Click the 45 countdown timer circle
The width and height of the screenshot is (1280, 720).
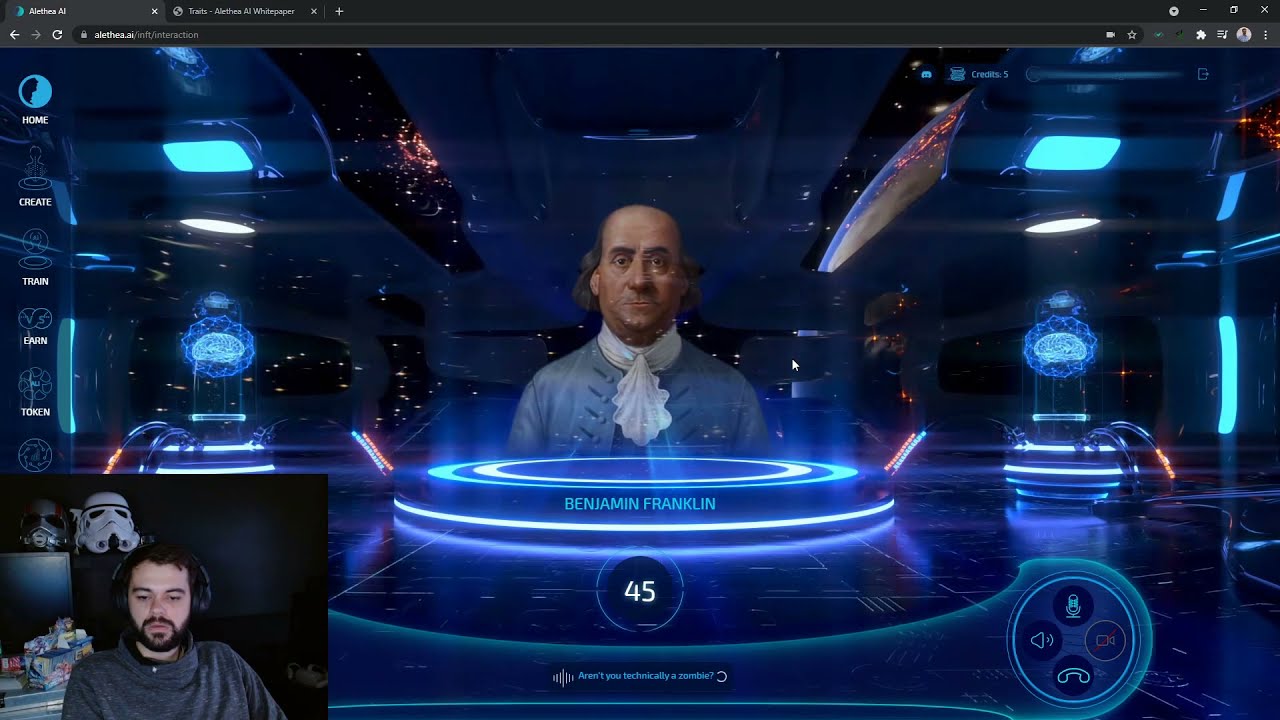pos(640,591)
